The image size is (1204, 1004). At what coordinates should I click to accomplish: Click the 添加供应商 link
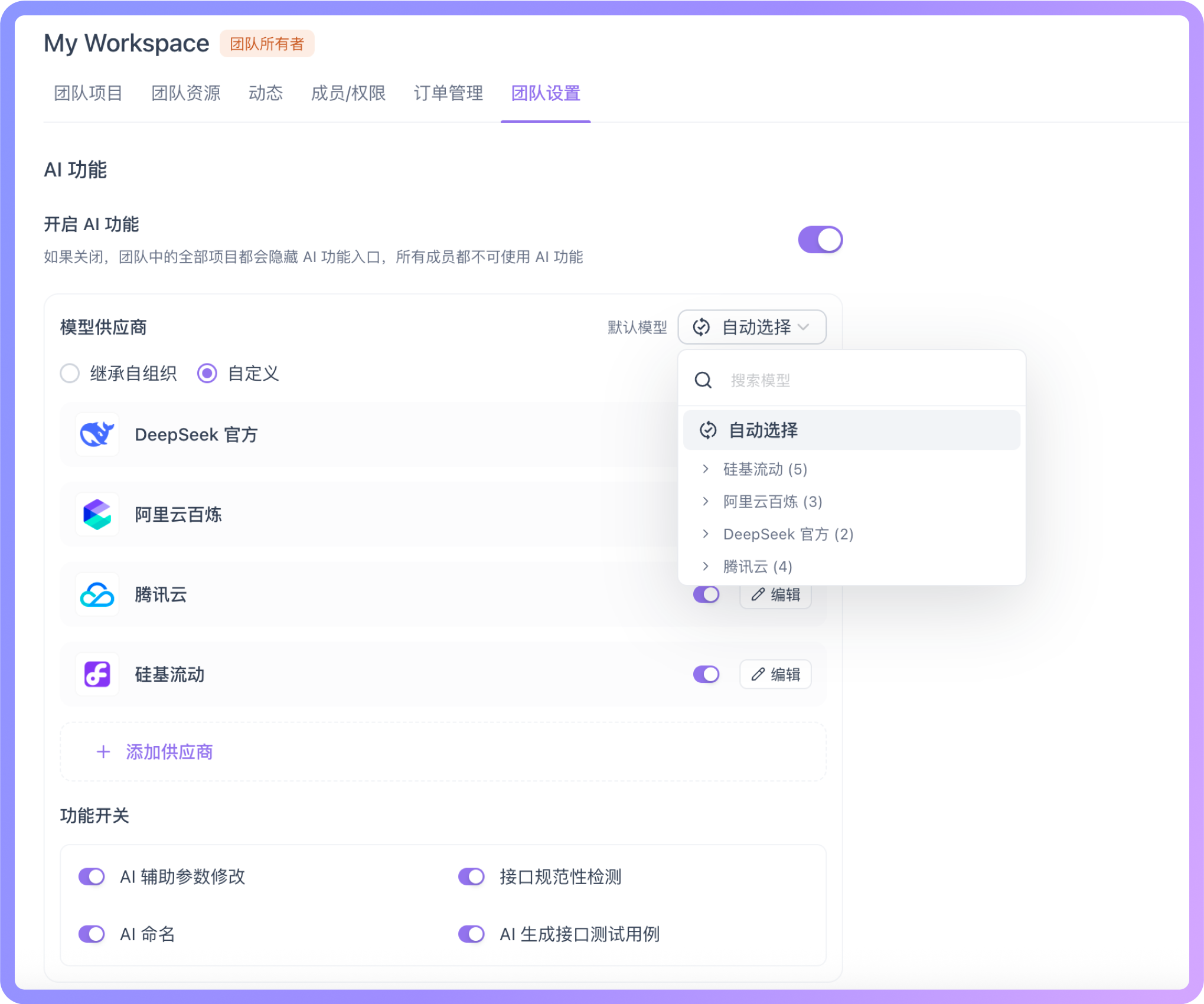(x=169, y=752)
